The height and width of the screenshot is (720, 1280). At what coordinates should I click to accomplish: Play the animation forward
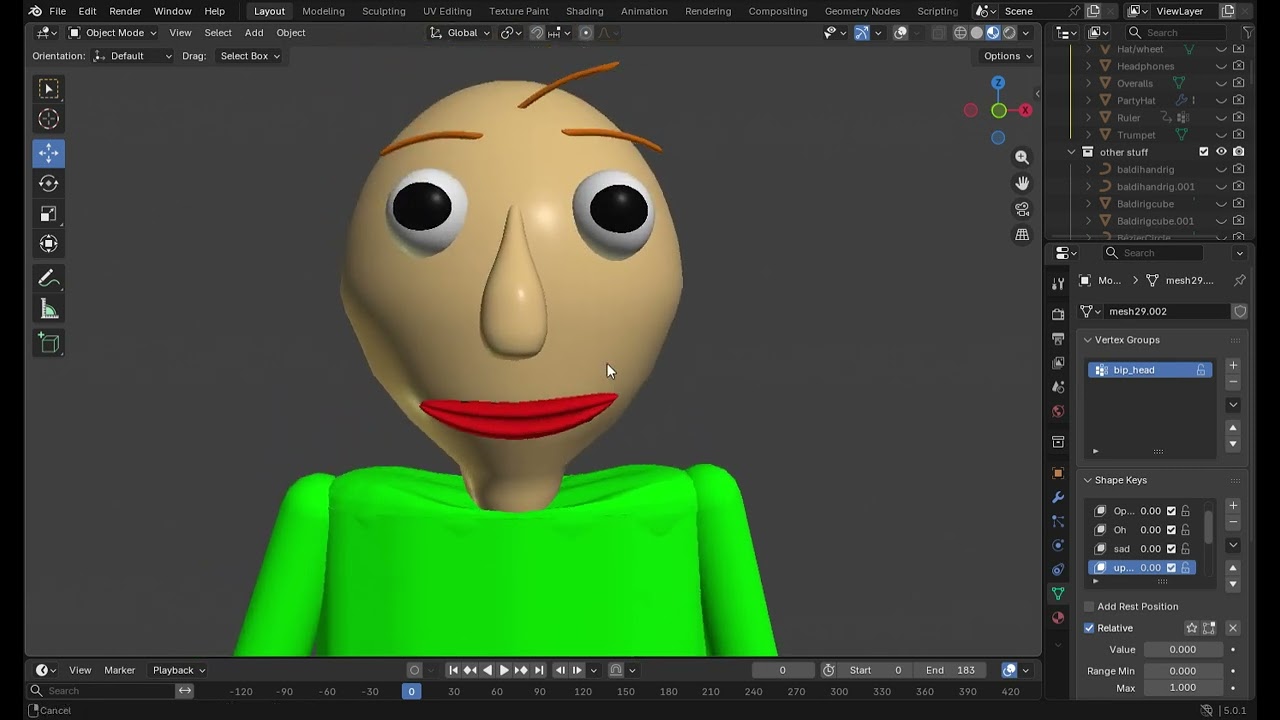pos(504,670)
